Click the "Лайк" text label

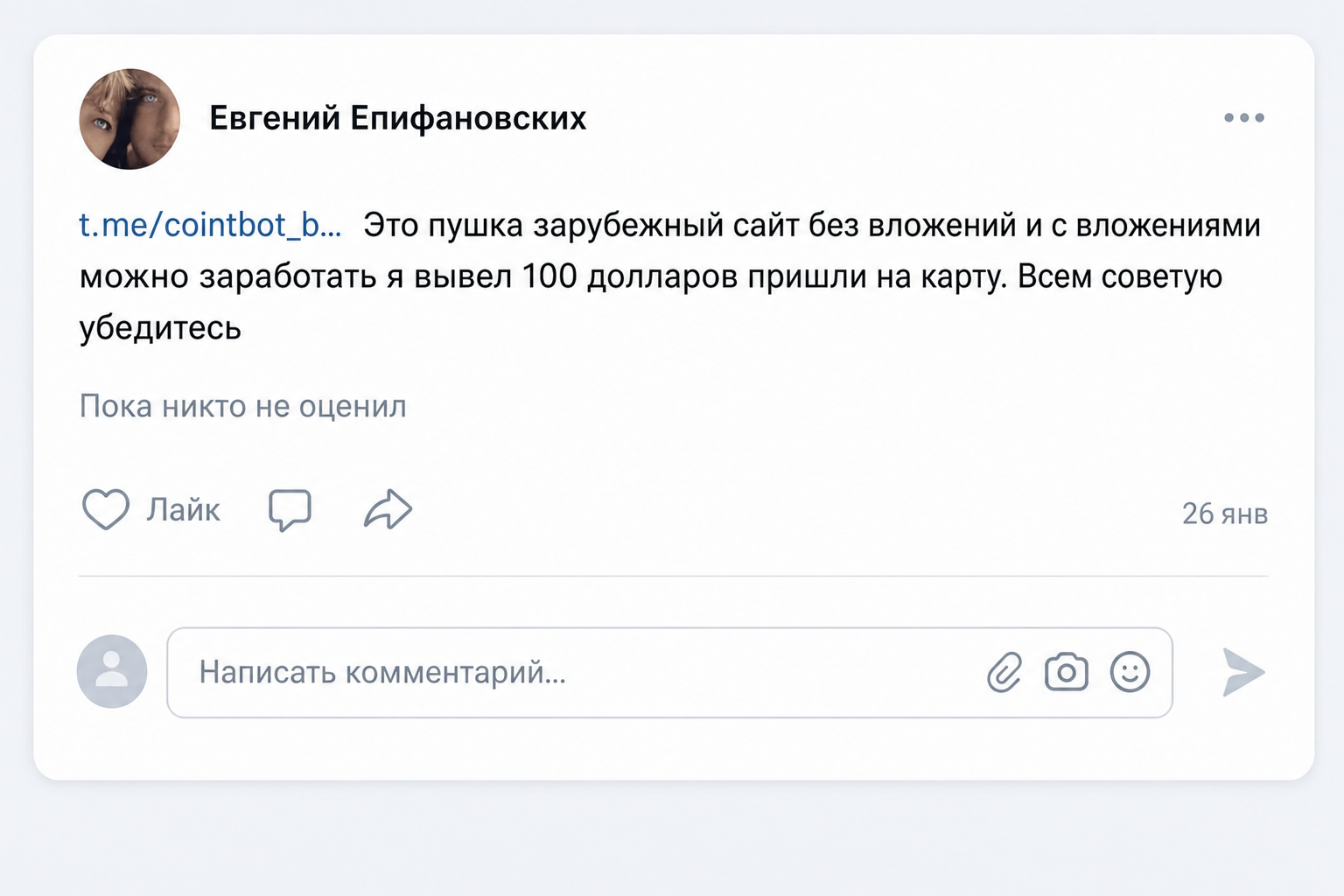click(x=183, y=509)
